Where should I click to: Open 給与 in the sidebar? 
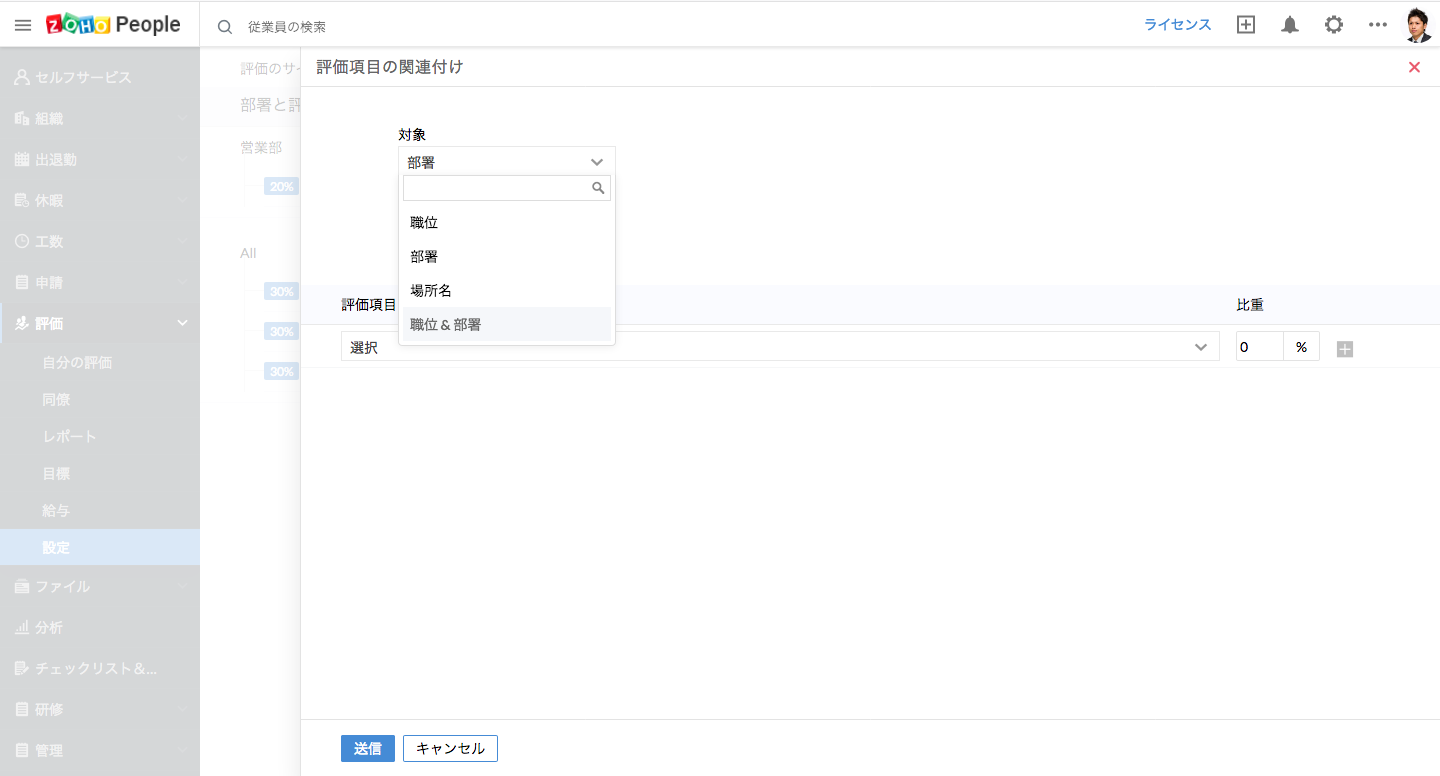pos(56,510)
